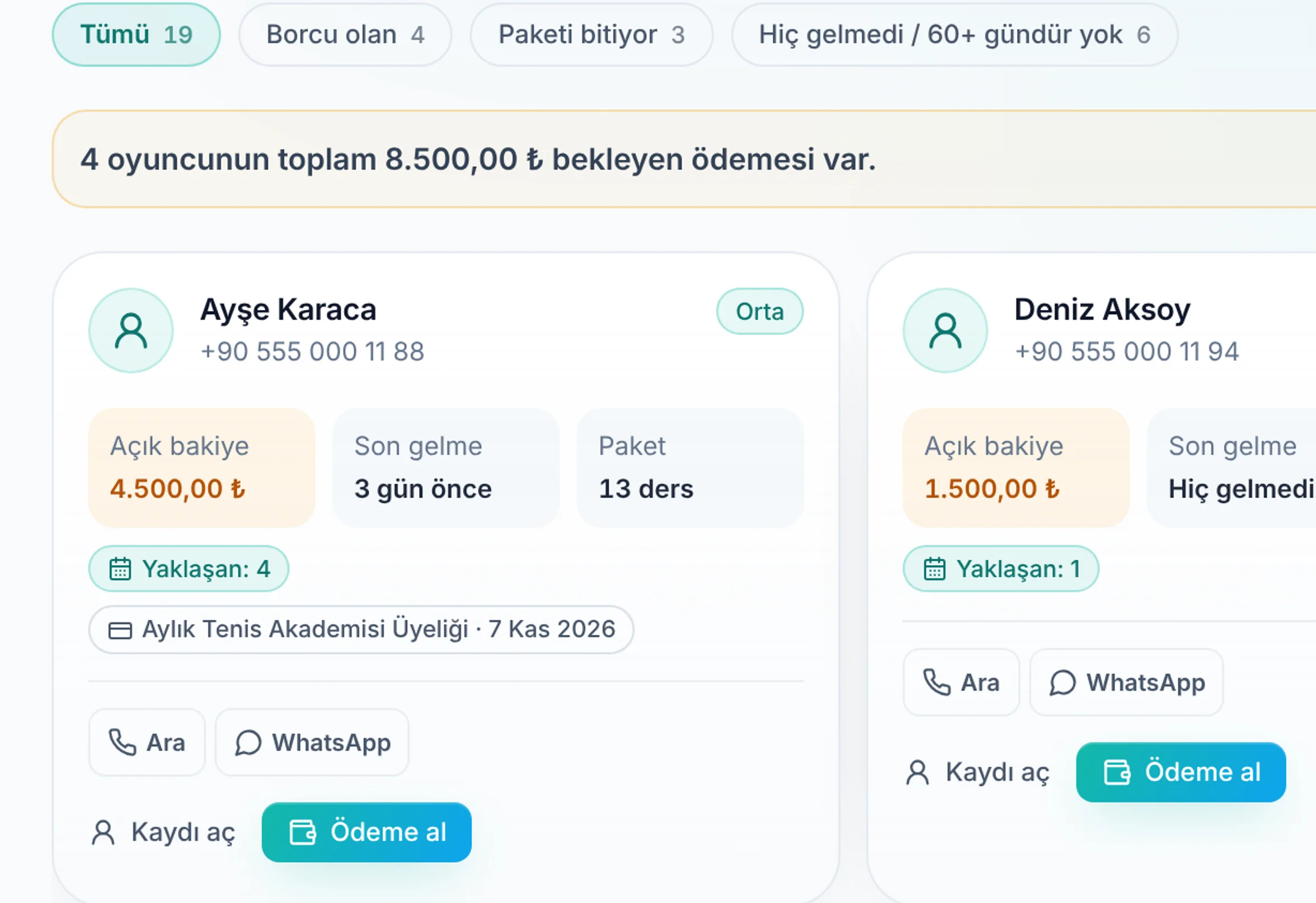Select phone number +90 555 000 11 94

(x=1127, y=351)
